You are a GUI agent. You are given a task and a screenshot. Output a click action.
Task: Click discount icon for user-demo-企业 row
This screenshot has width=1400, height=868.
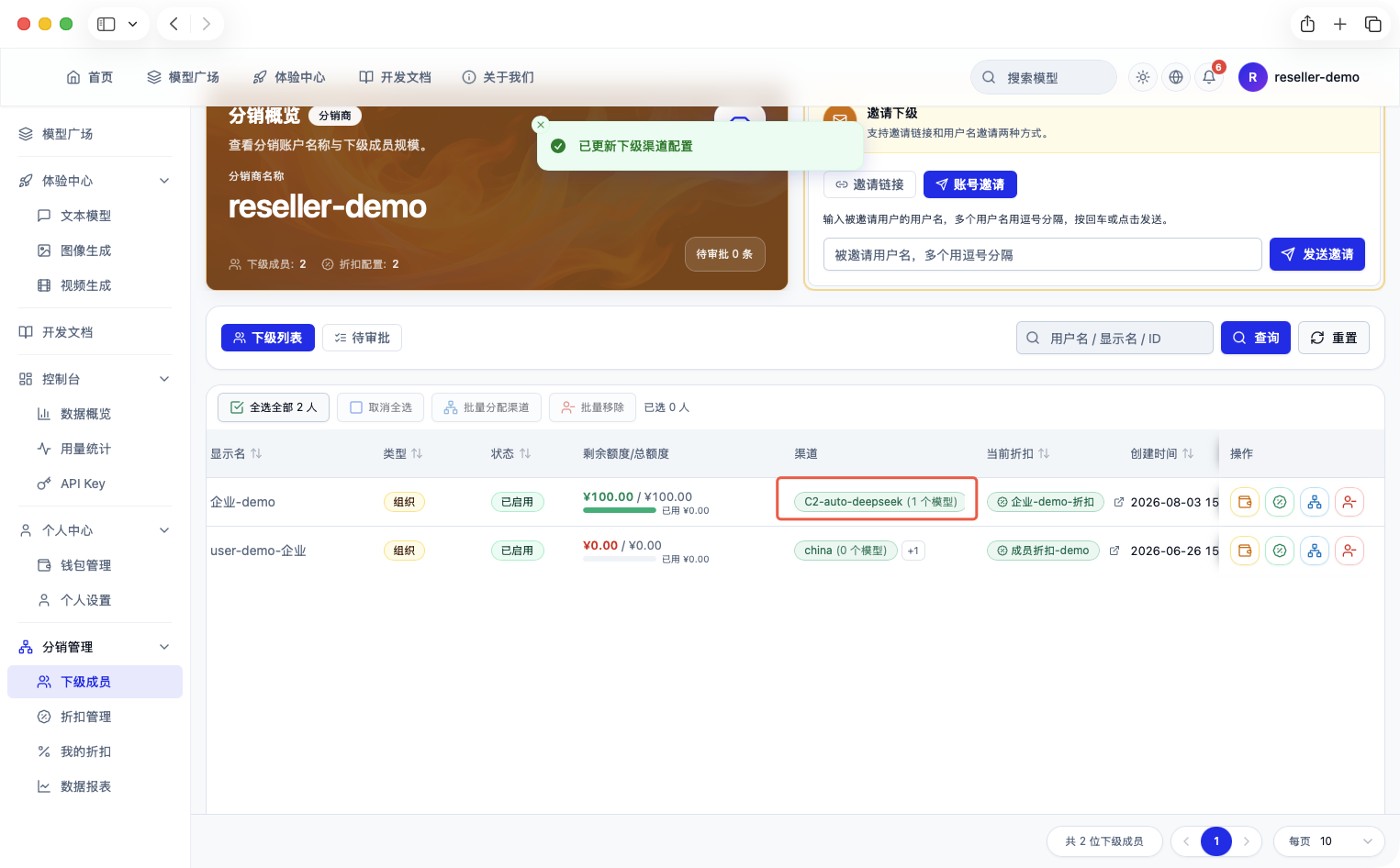(1280, 551)
